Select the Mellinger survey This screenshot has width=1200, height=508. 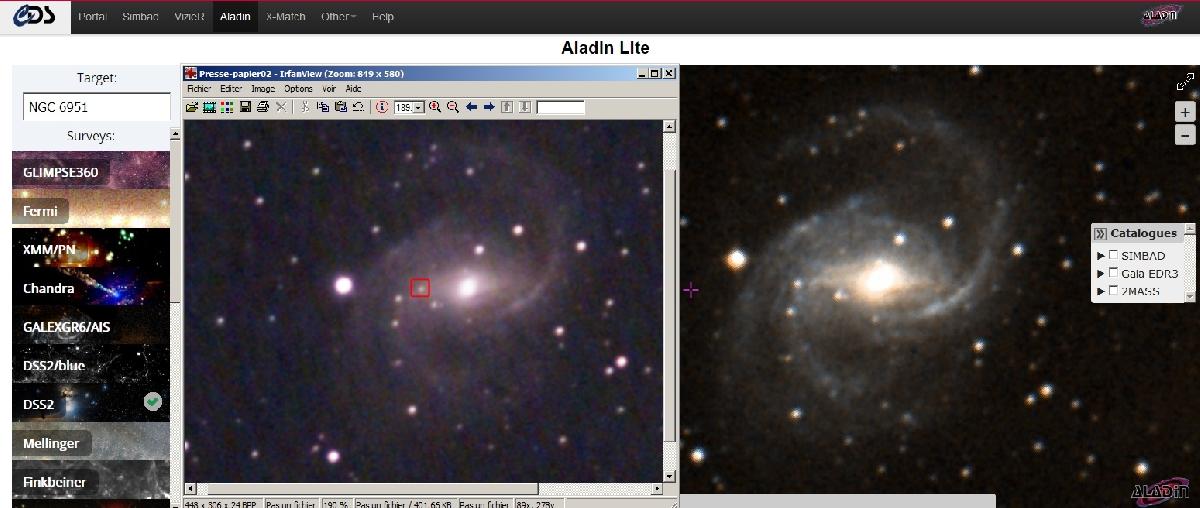click(x=91, y=442)
